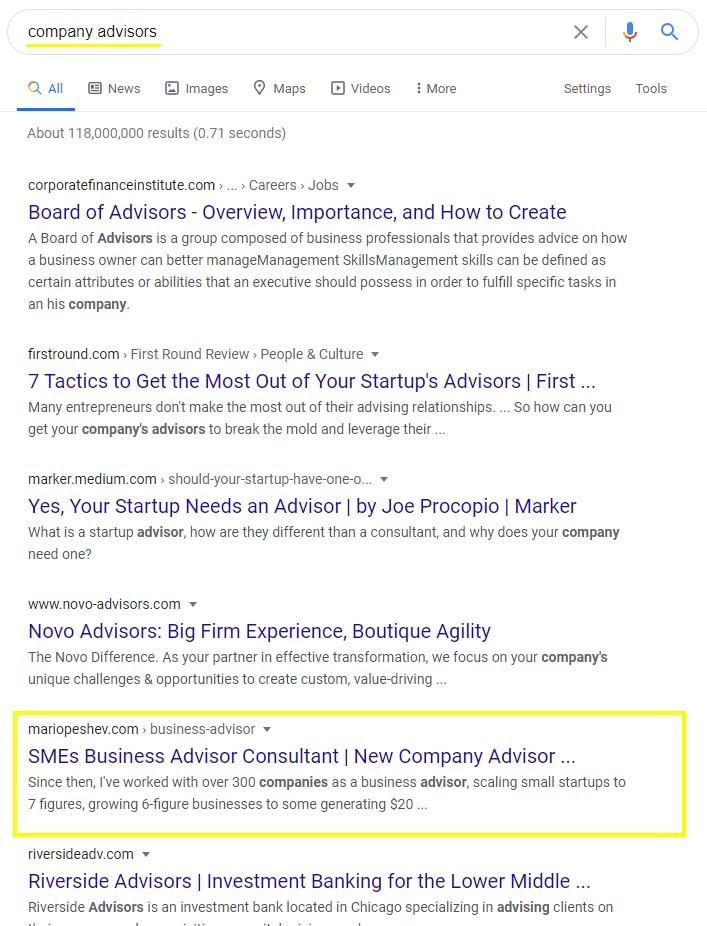Open SMEs Business Advisor Consultant link

(301, 756)
